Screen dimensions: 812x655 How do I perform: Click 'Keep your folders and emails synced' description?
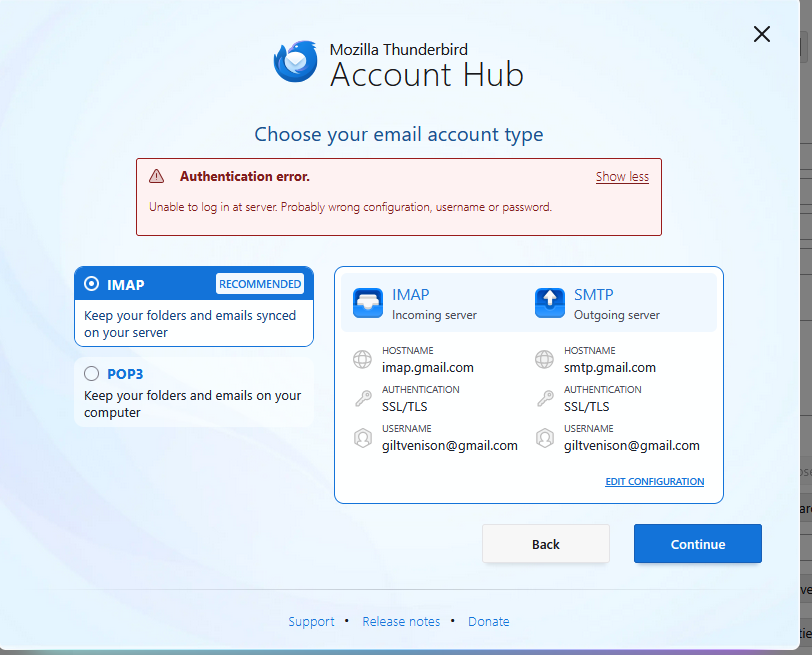point(190,324)
